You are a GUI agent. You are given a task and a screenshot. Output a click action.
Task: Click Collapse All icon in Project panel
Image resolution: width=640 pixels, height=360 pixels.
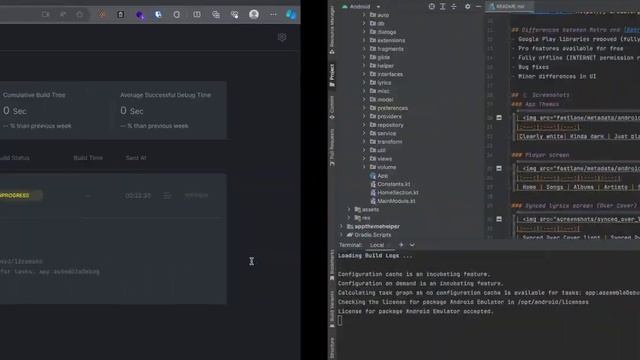point(453,6)
